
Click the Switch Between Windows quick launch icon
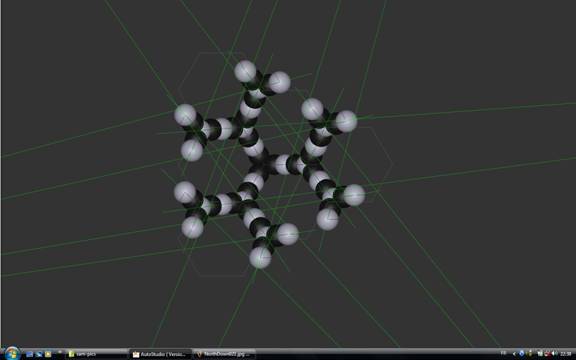[x=39, y=354]
